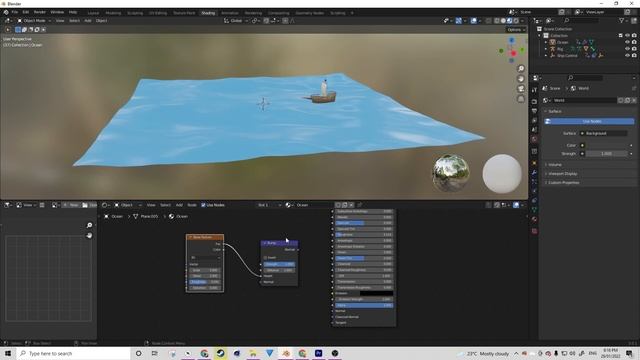Open the Object Mode dropdown
Screen dimensions: 640x360
click(x=33, y=20)
